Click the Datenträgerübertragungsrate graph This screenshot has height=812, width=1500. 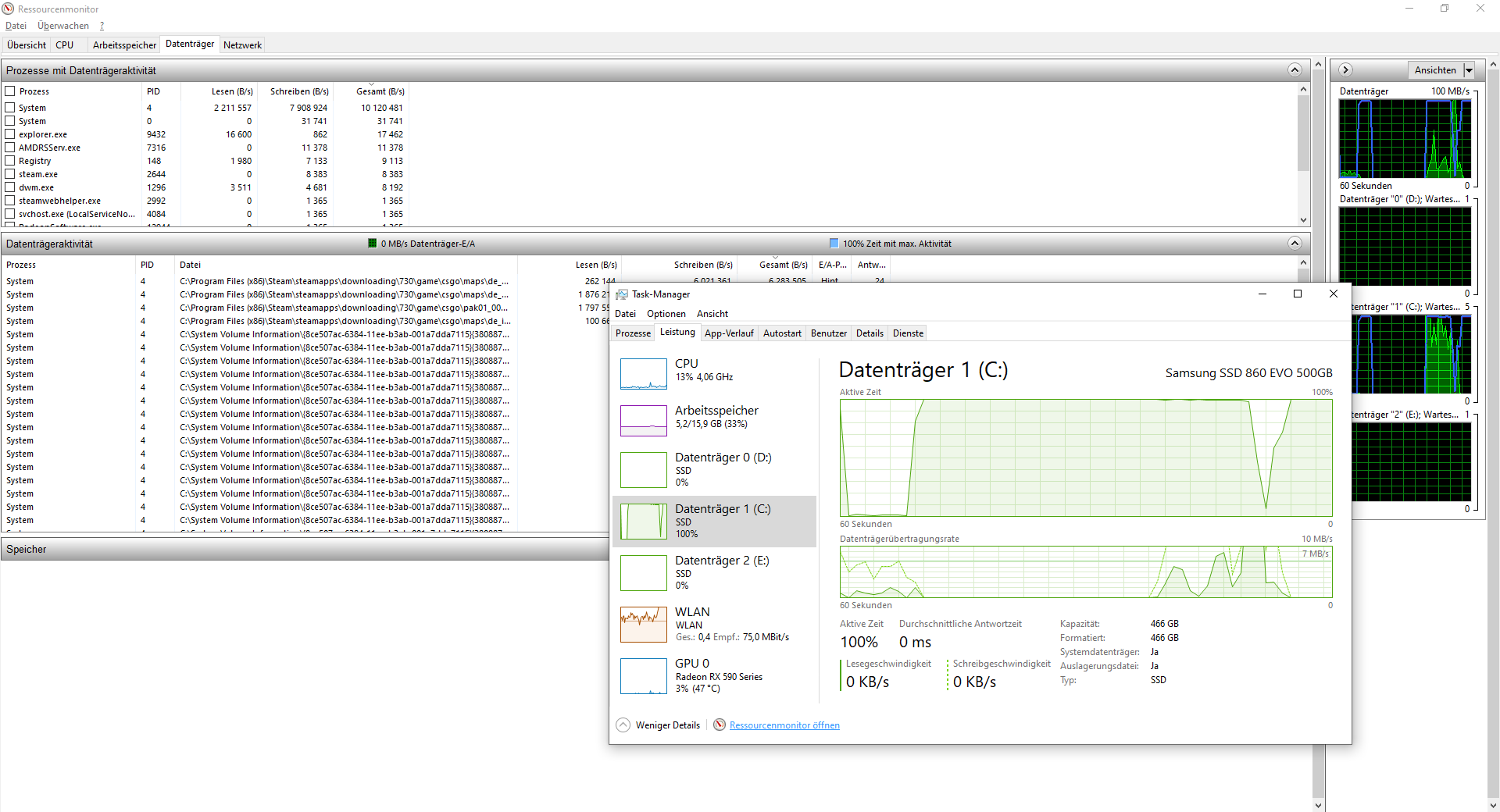1086,572
